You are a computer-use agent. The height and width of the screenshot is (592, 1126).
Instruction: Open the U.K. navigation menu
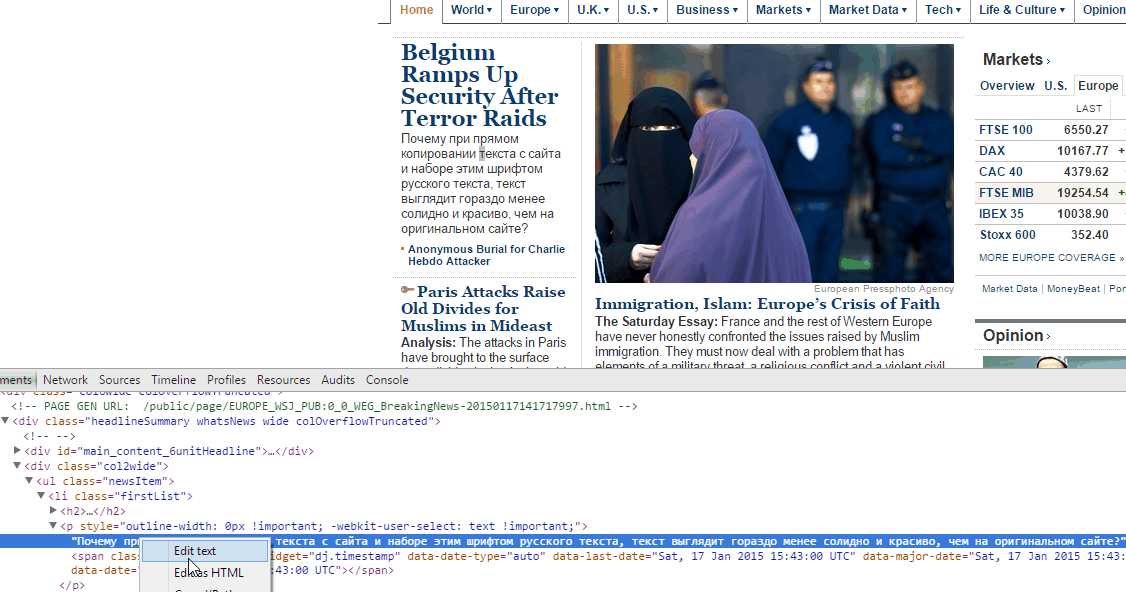(x=593, y=10)
